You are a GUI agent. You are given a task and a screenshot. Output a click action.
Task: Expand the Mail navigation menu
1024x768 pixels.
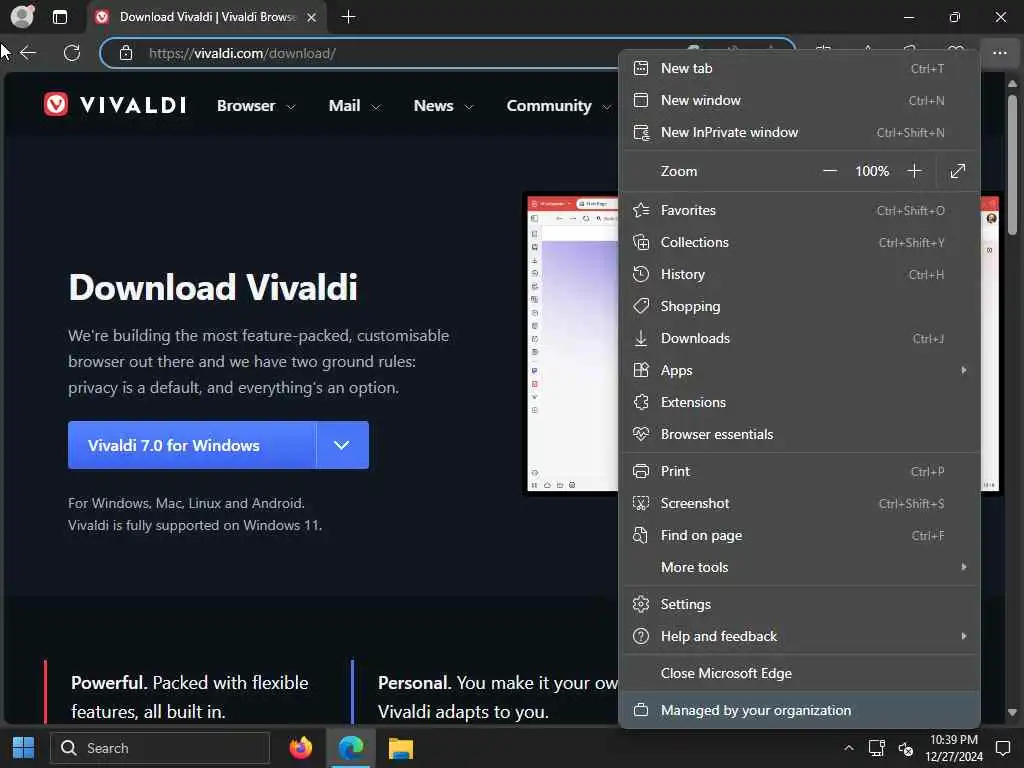(355, 106)
